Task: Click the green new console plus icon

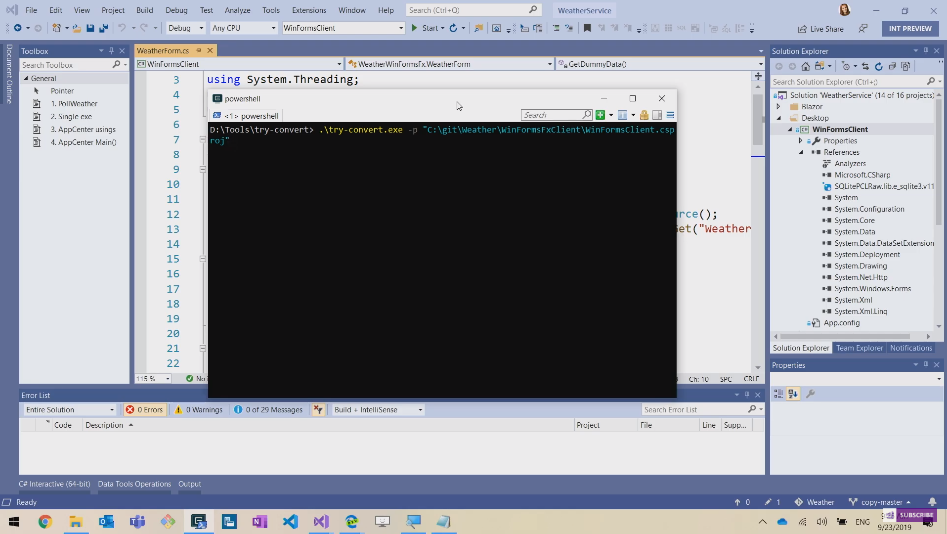Action: click(x=600, y=115)
